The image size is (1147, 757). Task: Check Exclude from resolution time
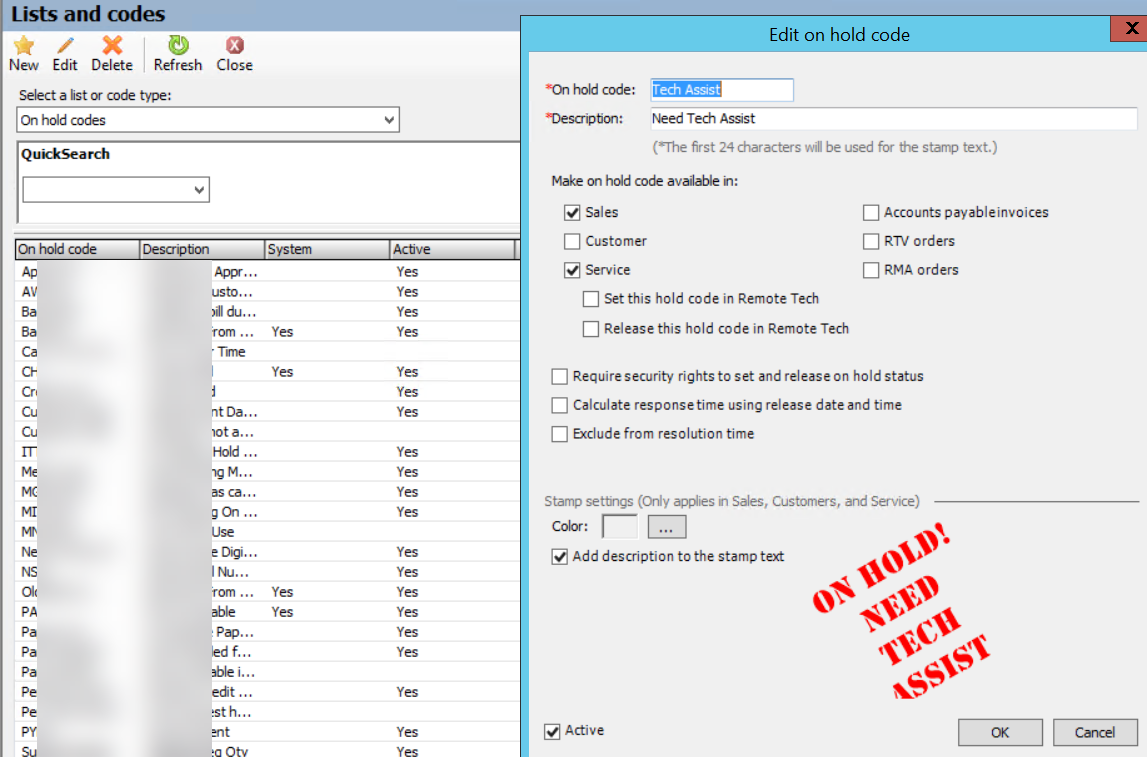tap(560, 434)
